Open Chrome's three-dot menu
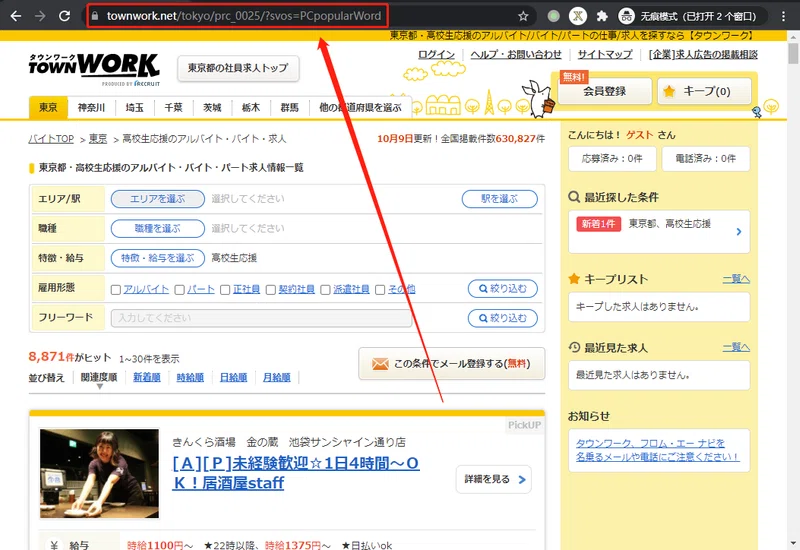 click(783, 16)
